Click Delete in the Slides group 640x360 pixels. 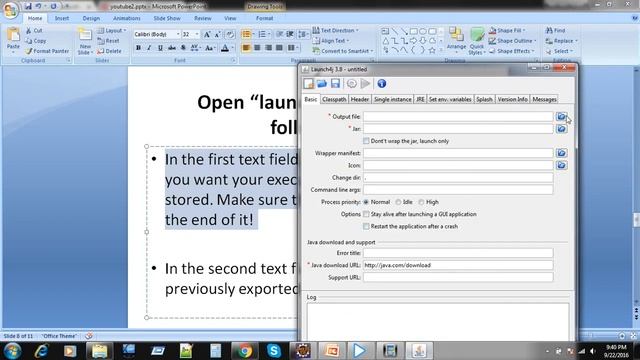click(109, 51)
